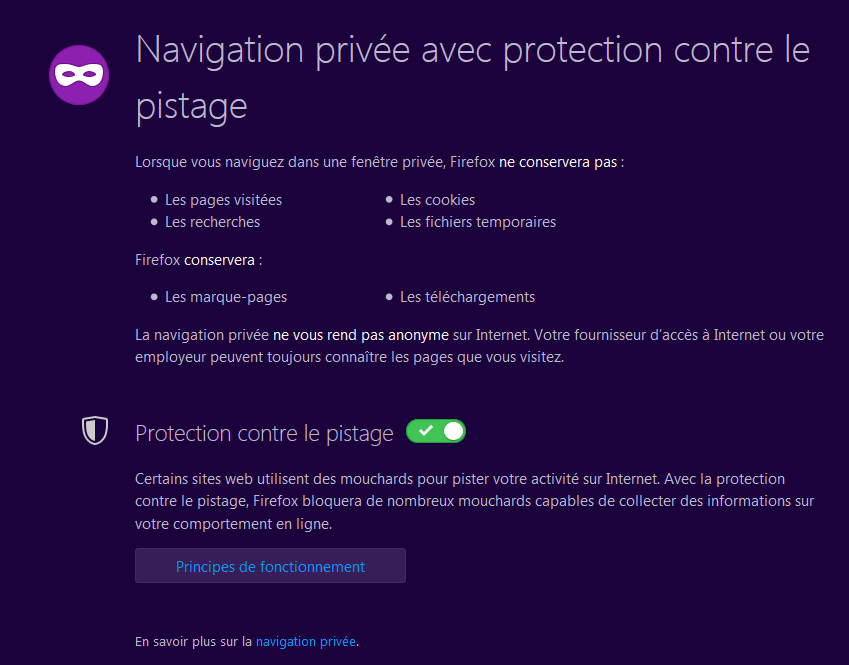Click the Protection contre le pistage title
The image size is (849, 665).
tap(264, 433)
